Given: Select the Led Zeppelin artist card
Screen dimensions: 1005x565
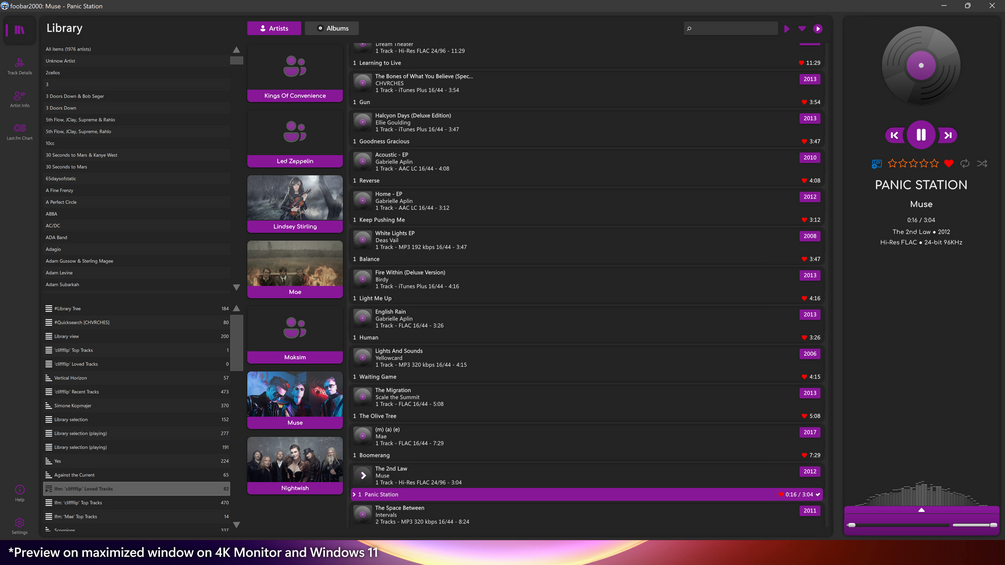Looking at the screenshot, I should click(x=295, y=138).
